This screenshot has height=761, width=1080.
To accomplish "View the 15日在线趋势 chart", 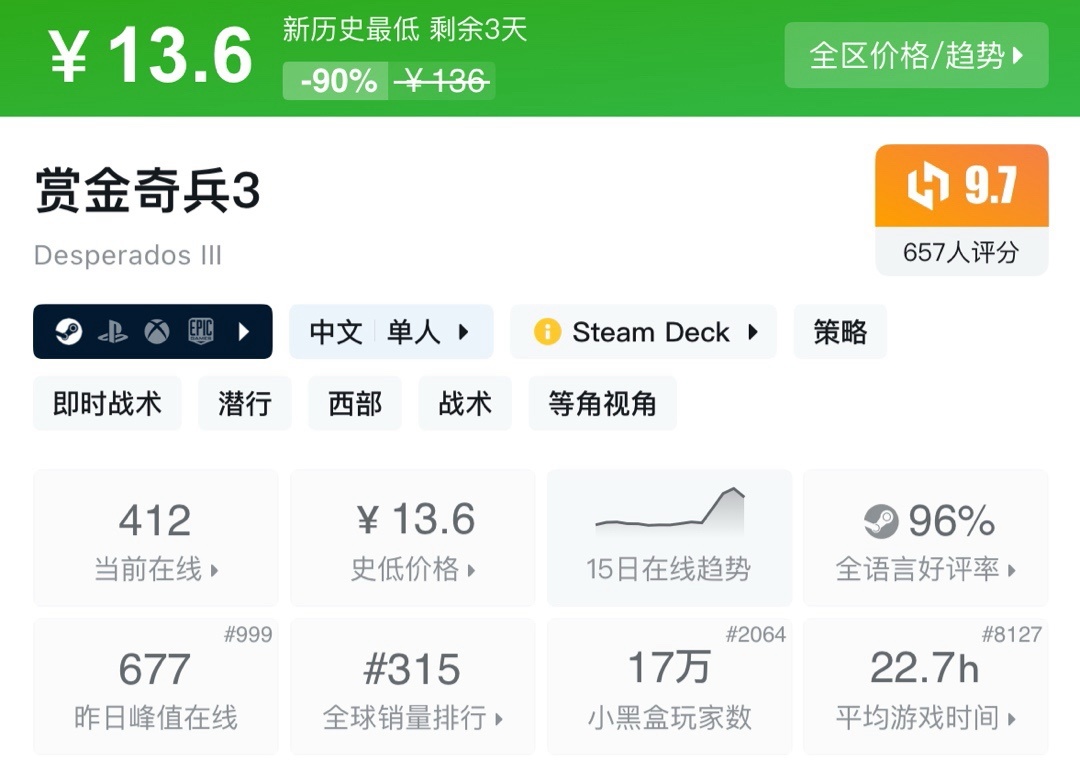I will (669, 538).
